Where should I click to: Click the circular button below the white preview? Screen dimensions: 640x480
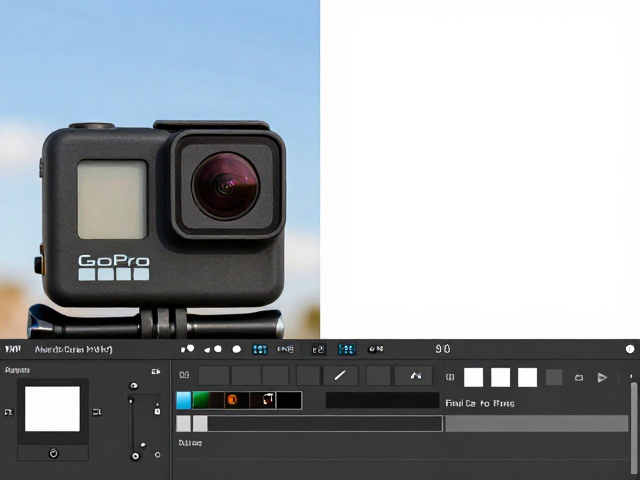coord(53,453)
